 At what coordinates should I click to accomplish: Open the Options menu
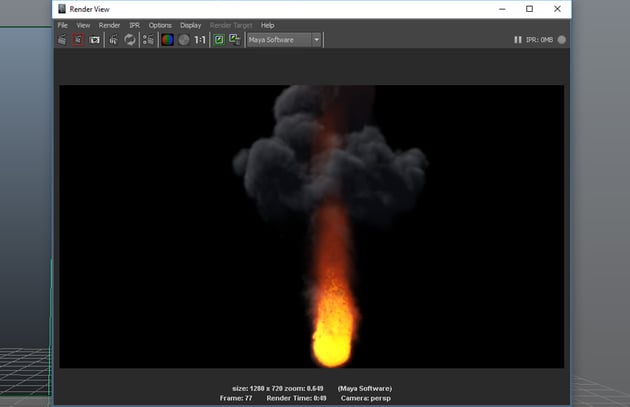click(160, 25)
